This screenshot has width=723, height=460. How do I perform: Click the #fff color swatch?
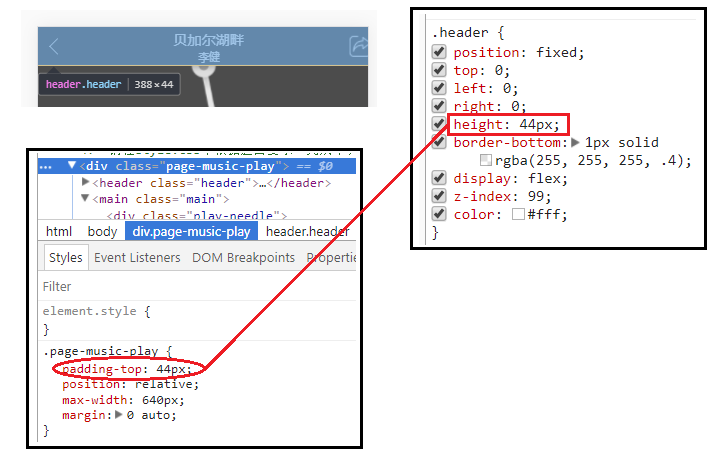click(518, 215)
